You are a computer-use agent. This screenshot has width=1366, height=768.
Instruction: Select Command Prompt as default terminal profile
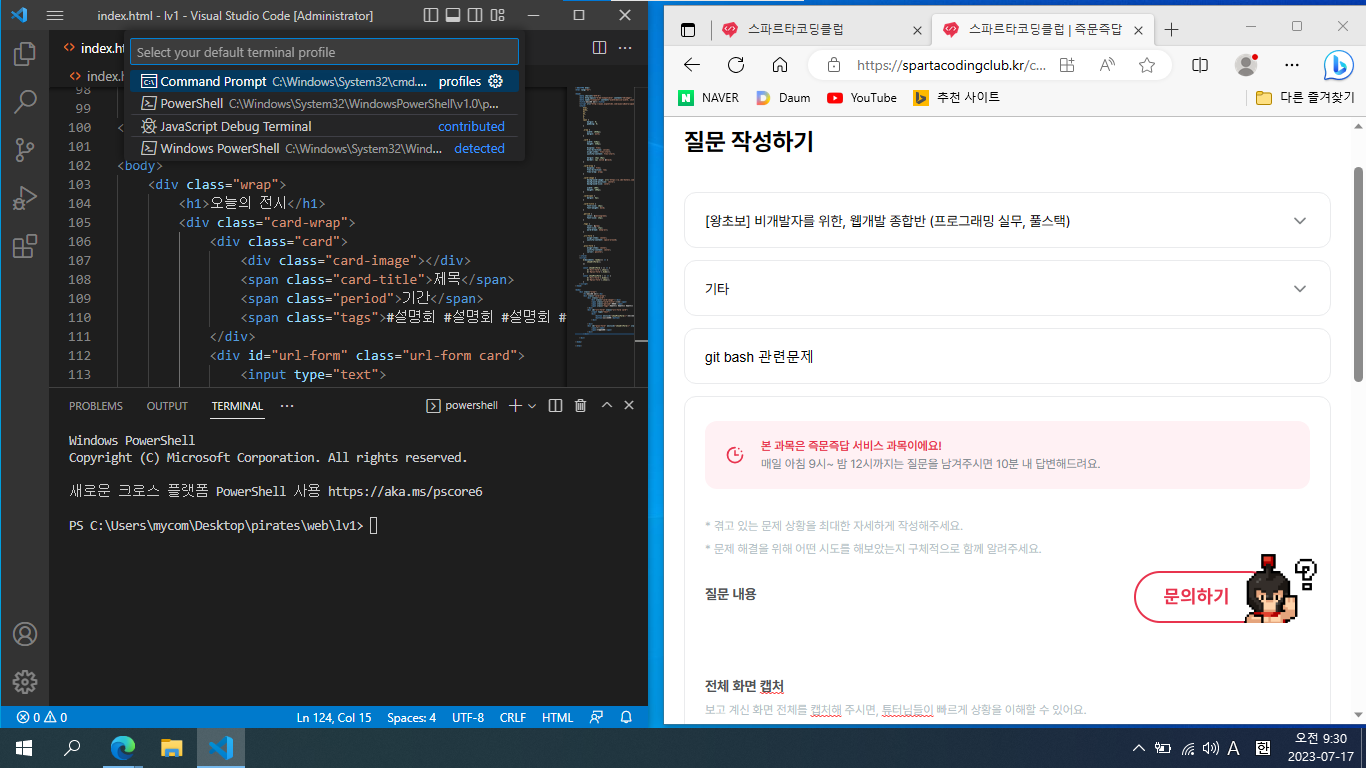325,81
